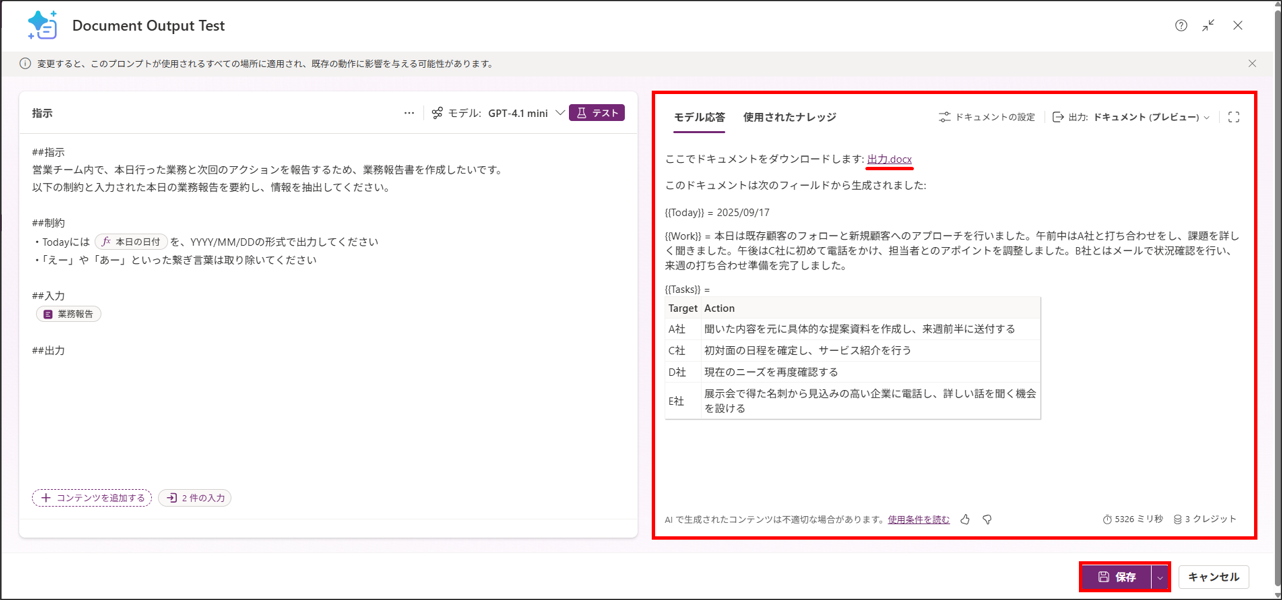Expand the GPT-4.1 mini model dropdown
The height and width of the screenshot is (600, 1282).
[x=559, y=113]
